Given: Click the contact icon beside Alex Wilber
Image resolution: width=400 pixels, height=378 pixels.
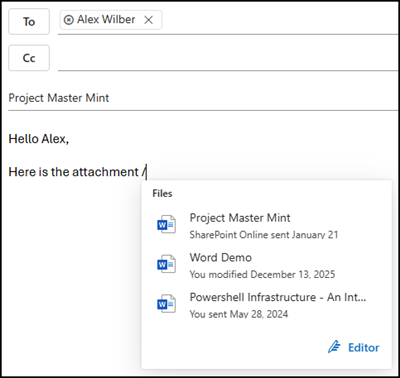Looking at the screenshot, I should click(68, 20).
